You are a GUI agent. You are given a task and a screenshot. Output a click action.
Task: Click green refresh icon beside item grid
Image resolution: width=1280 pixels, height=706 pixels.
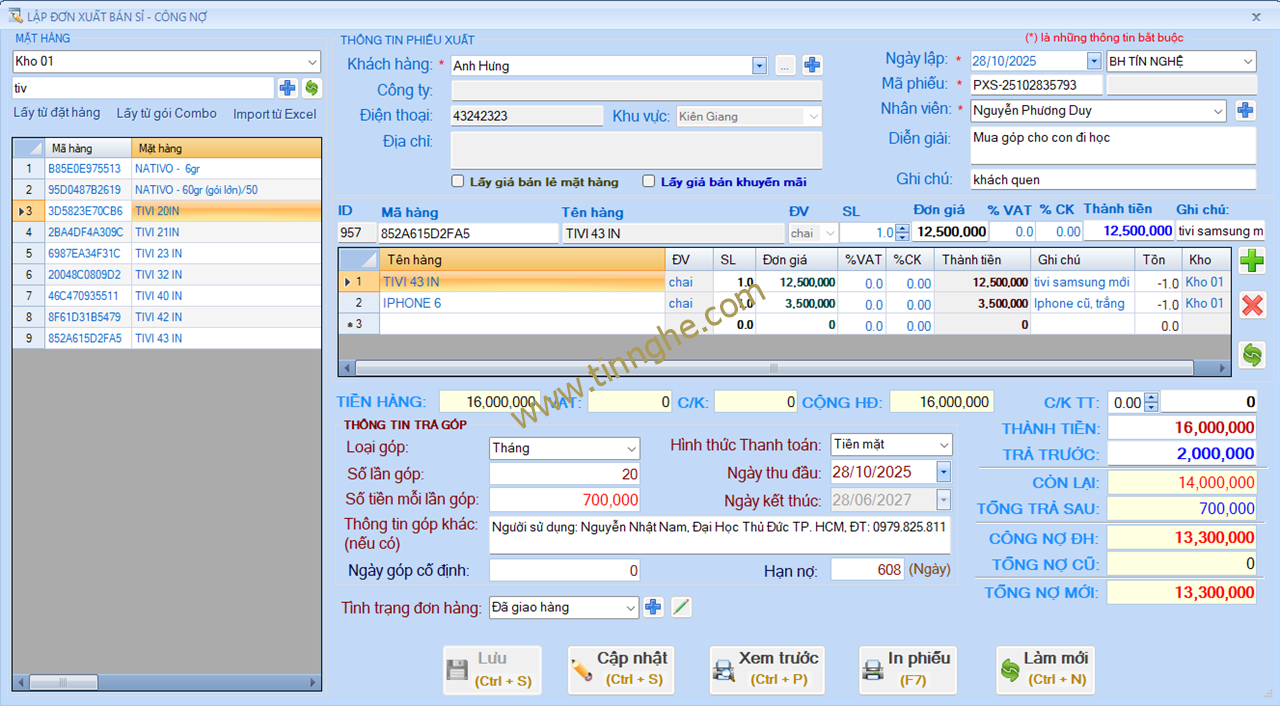pos(1251,354)
